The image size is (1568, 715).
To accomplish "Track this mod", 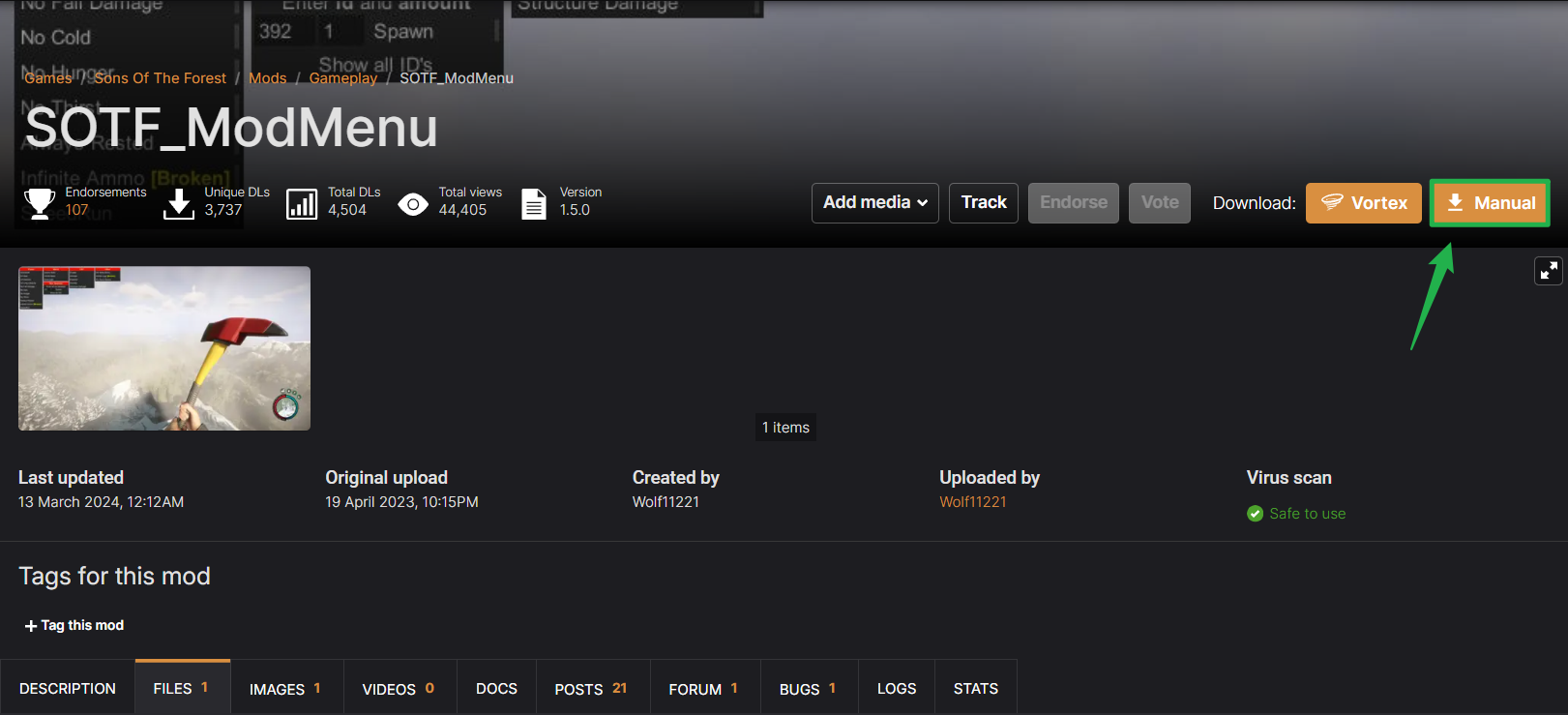I will [984, 203].
